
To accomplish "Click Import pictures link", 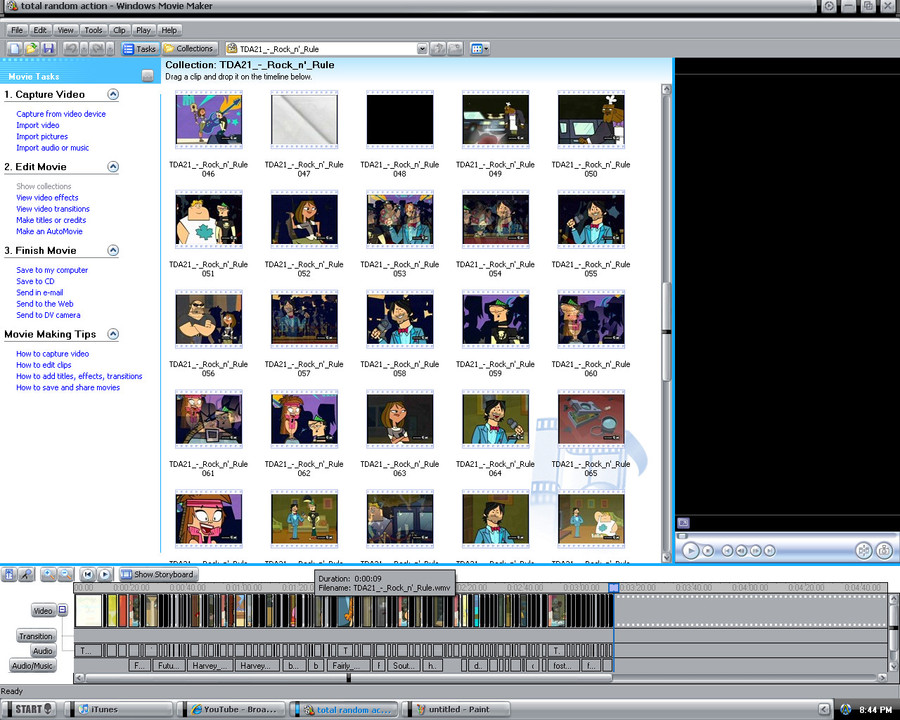I will pos(42,137).
